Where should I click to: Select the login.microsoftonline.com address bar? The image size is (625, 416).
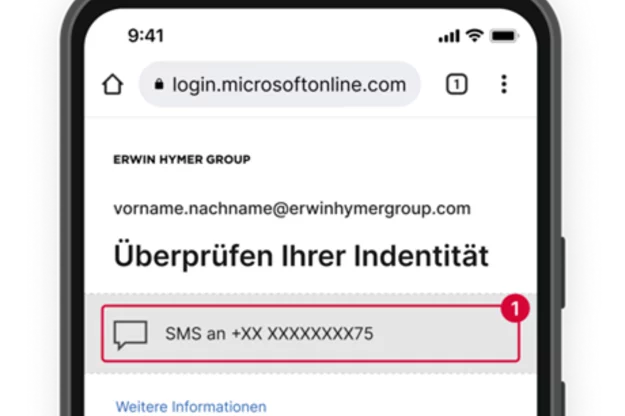pos(279,84)
